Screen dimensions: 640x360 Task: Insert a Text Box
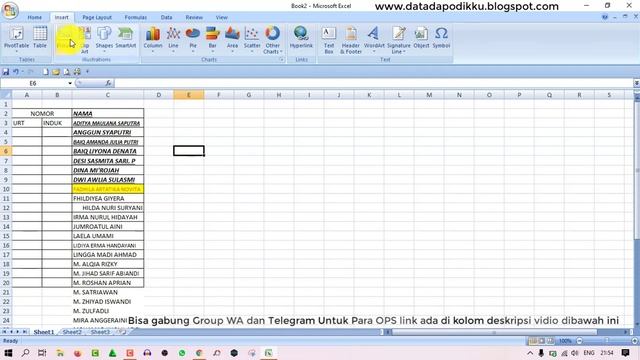coord(329,39)
